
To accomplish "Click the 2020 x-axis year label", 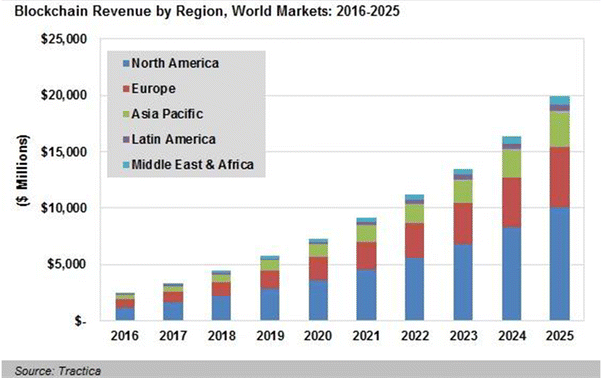I will point(318,336).
